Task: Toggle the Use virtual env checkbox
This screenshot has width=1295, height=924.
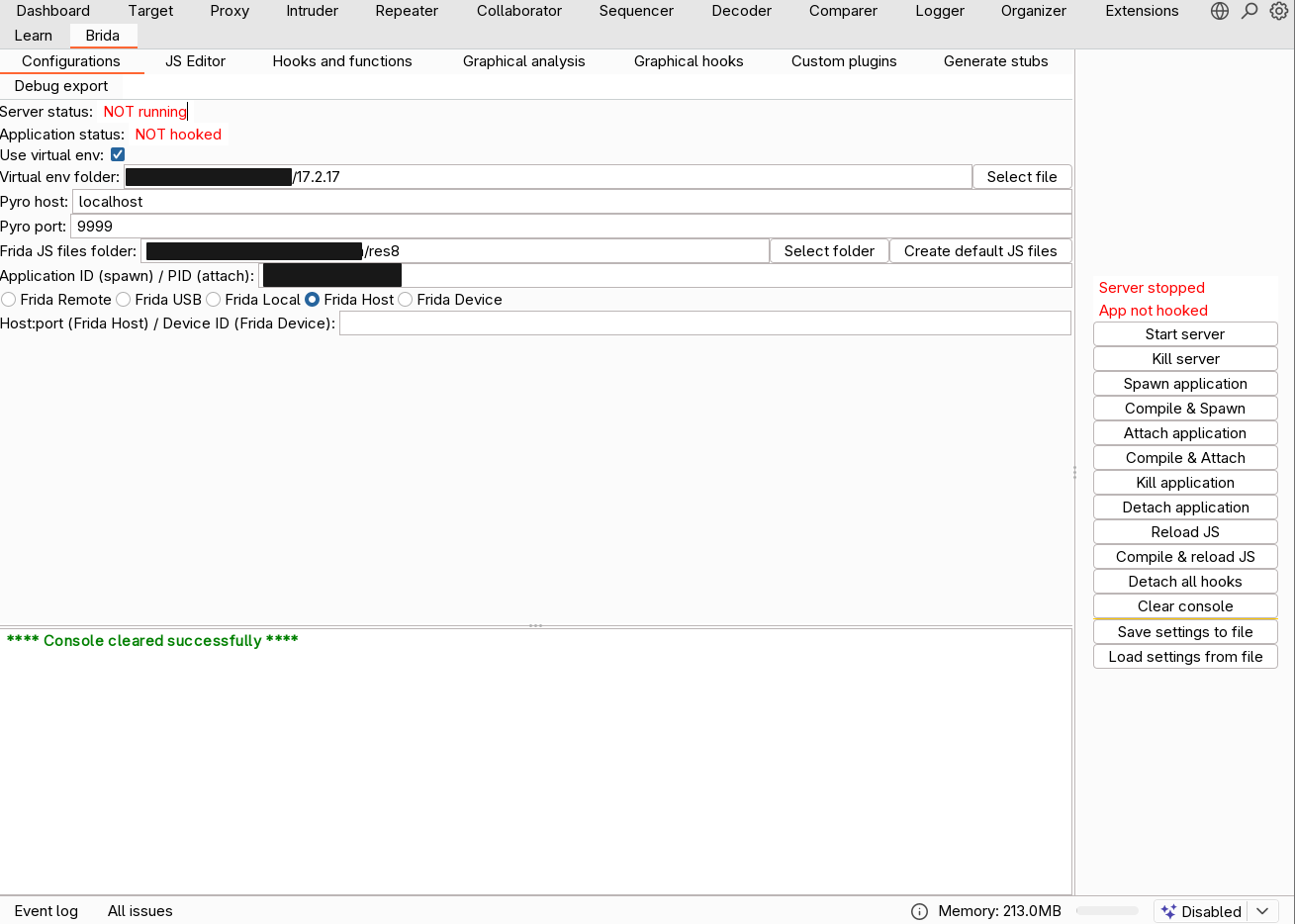Action: [x=118, y=154]
